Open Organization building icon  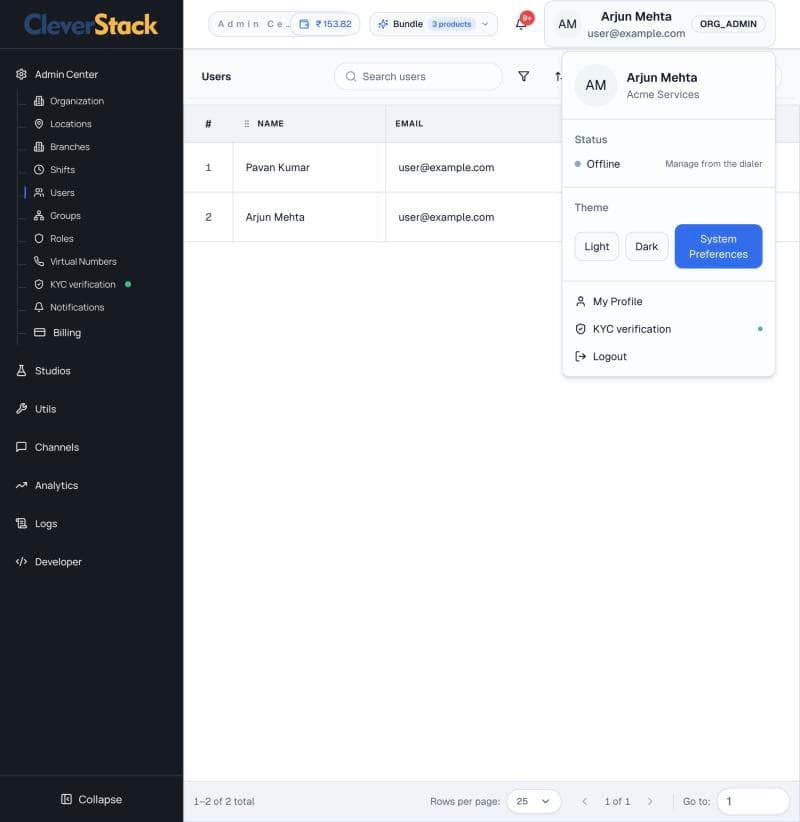tap(39, 101)
